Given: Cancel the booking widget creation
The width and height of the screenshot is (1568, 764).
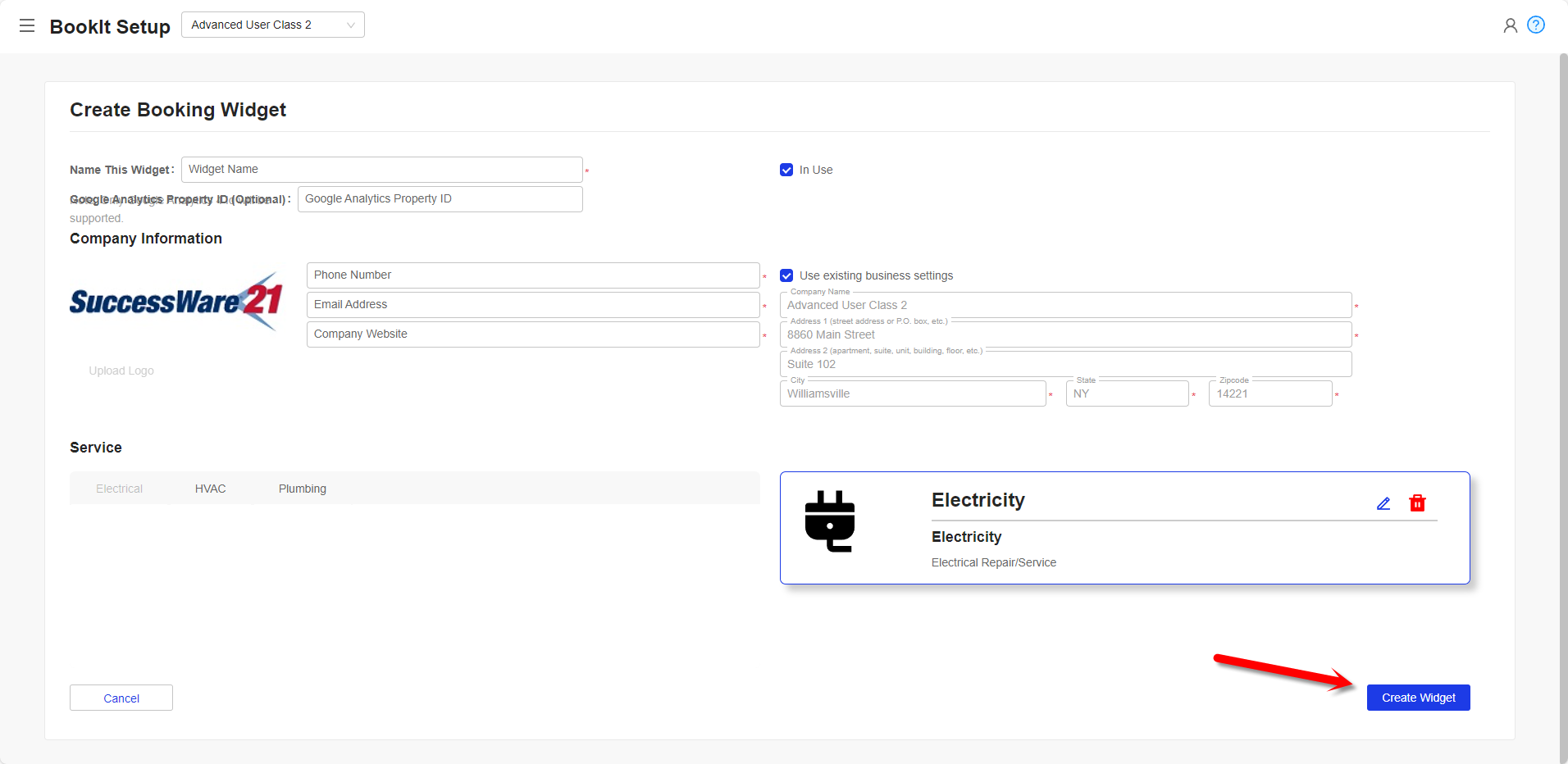Looking at the screenshot, I should pyautogui.click(x=121, y=698).
